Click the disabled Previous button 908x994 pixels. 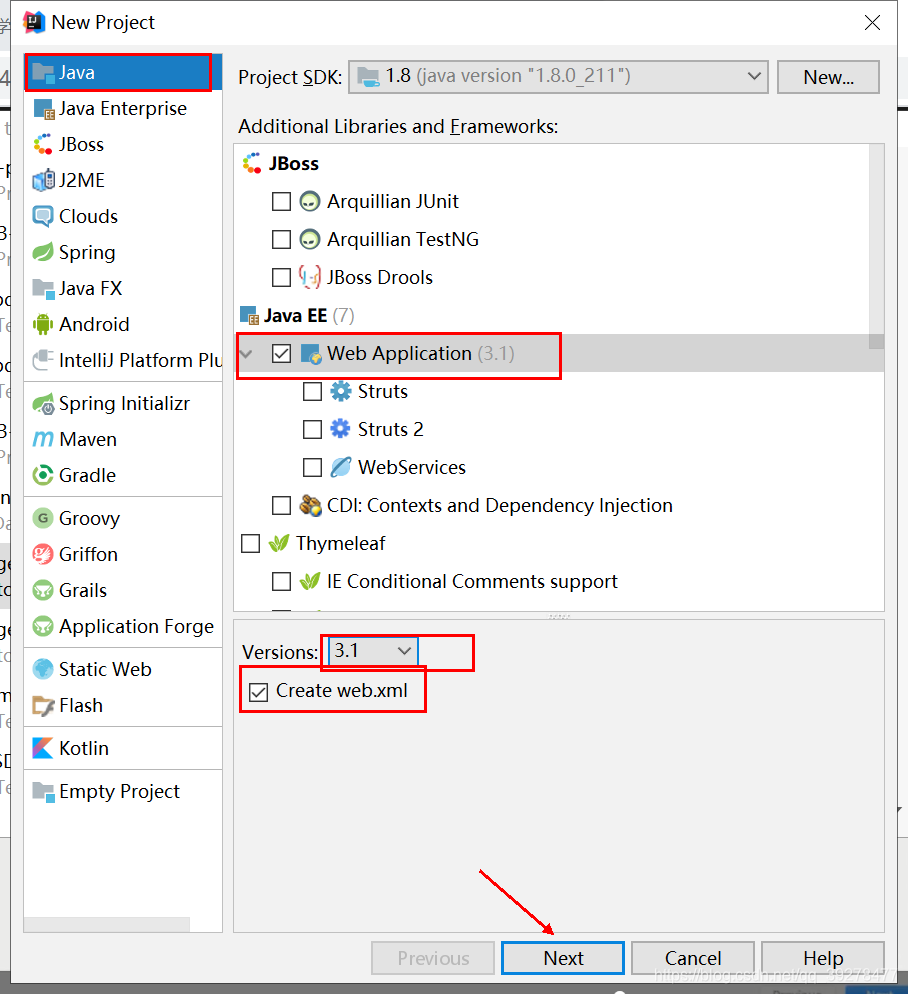433,958
